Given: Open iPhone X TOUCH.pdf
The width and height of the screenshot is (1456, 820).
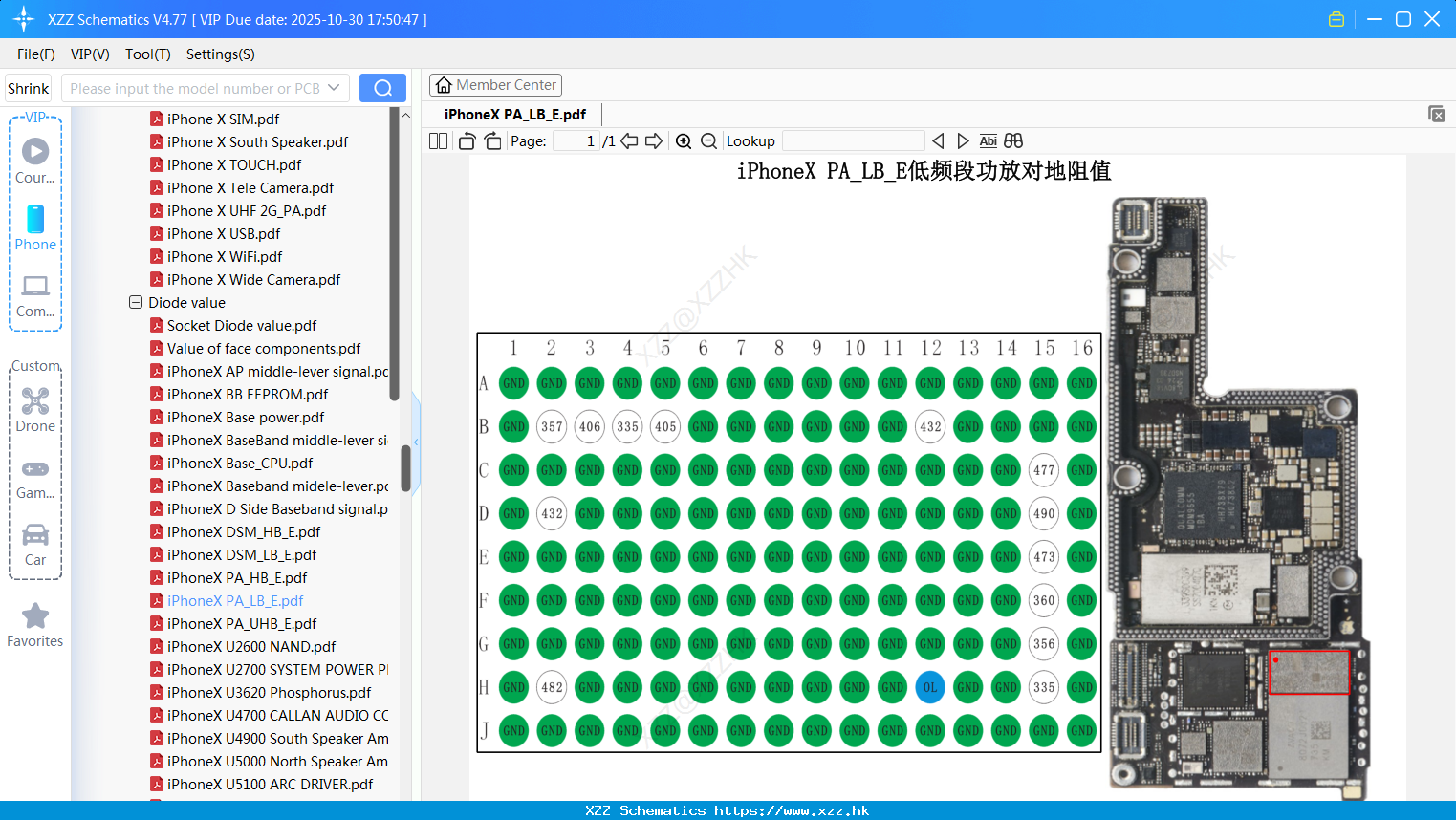Looking at the screenshot, I should (x=234, y=164).
